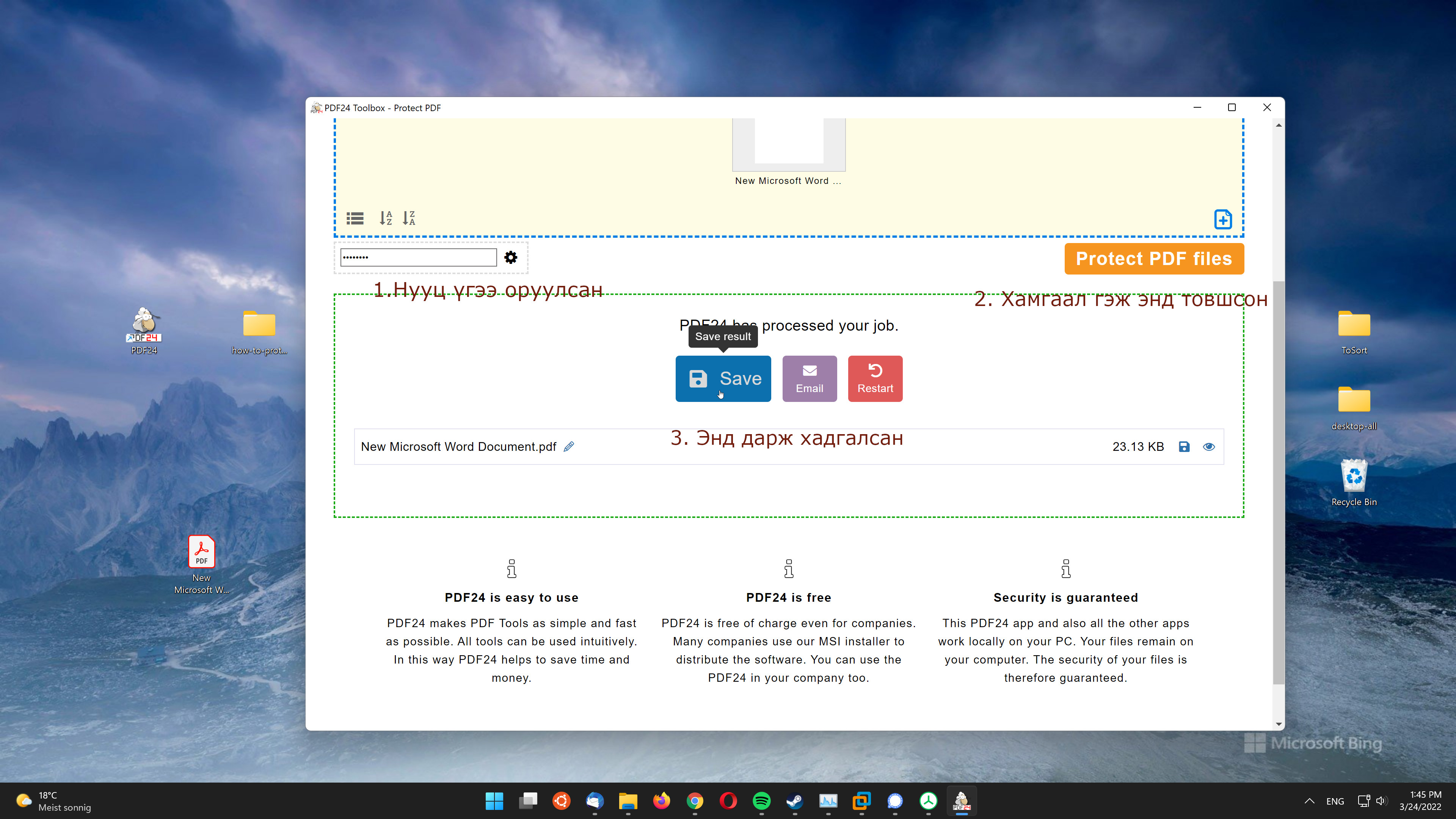The image size is (1456, 819).
Task: Minimize the PDF24 Toolbox window
Action: 1197,107
